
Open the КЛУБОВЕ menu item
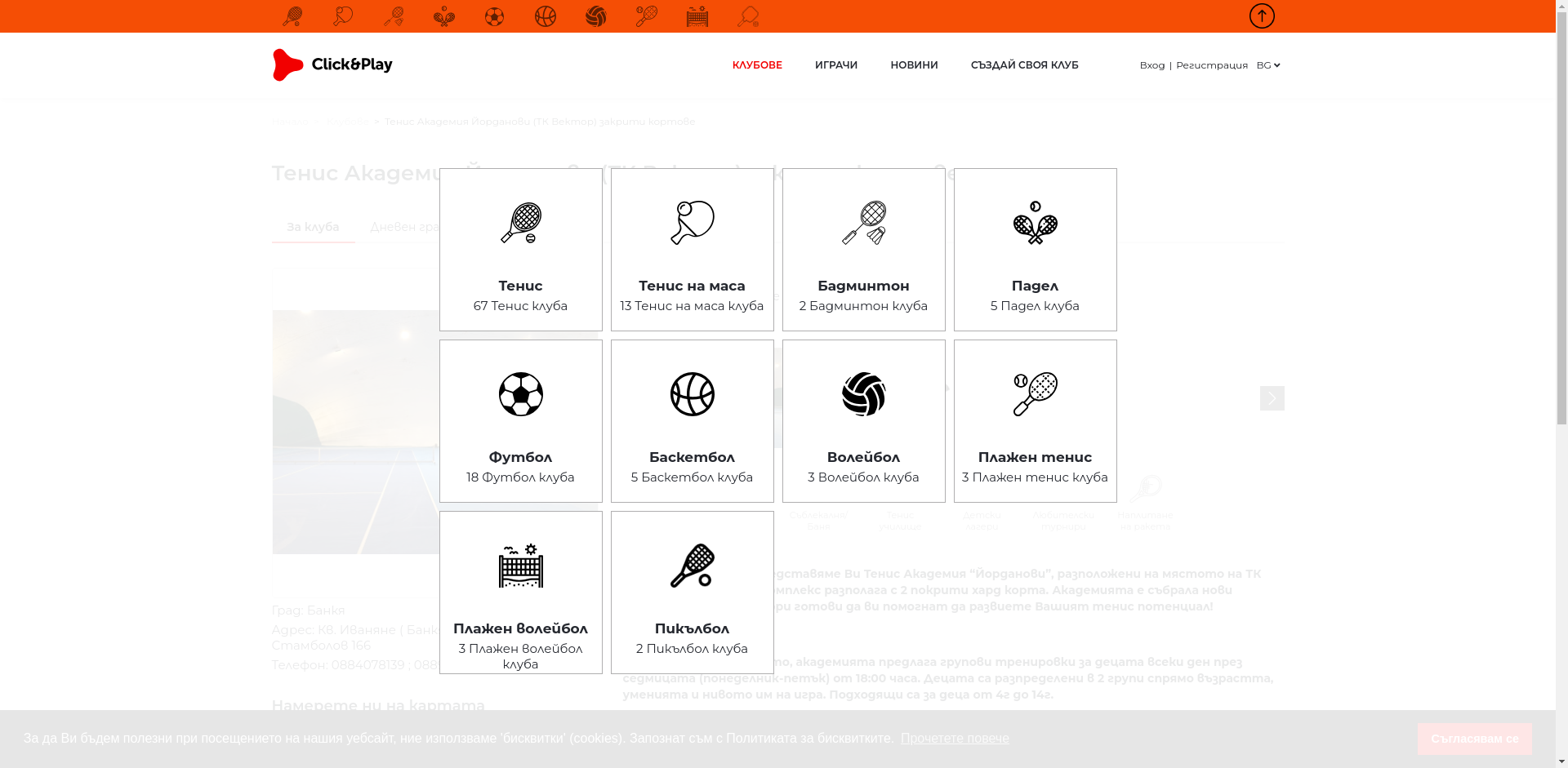point(757,65)
